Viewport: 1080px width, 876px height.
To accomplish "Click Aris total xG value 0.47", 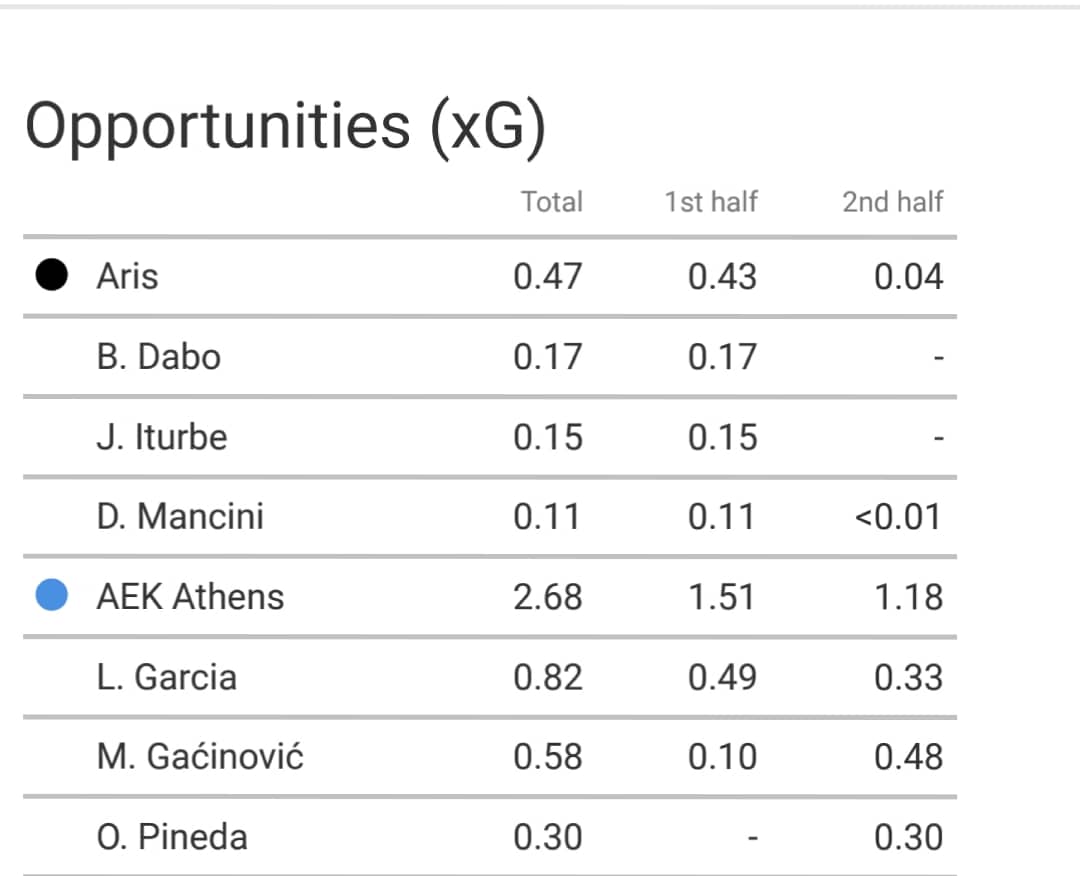I will tap(548, 276).
